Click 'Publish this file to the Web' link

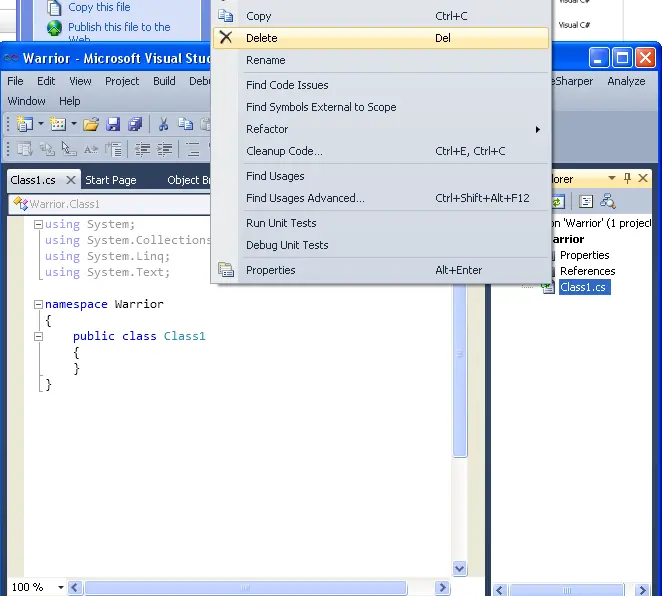coord(119,33)
